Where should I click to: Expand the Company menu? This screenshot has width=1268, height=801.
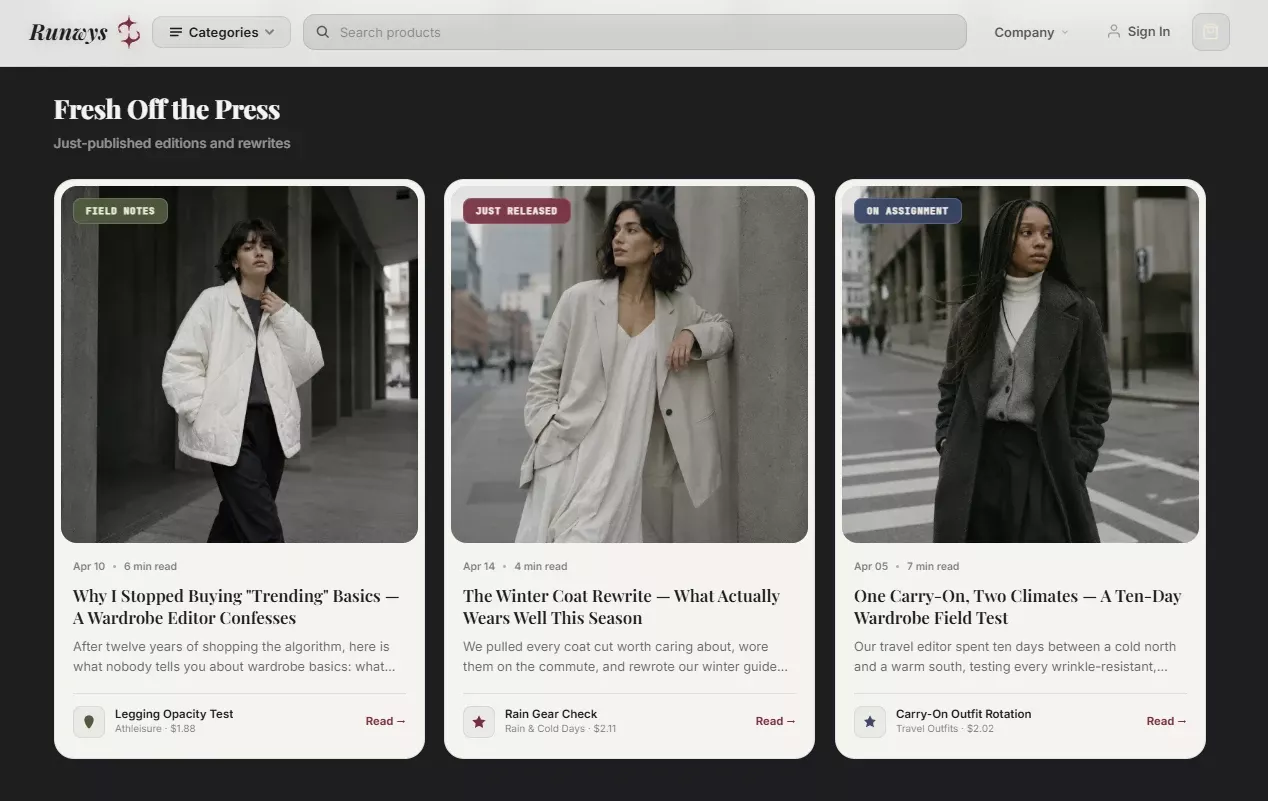click(x=1031, y=32)
